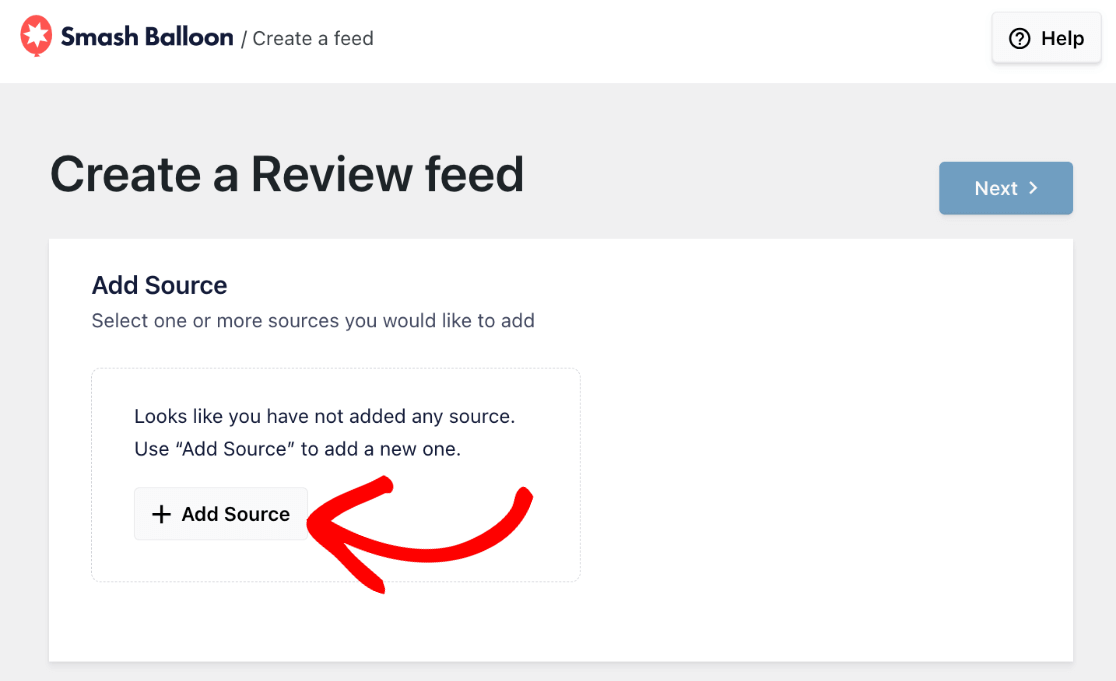Screen dimensions: 1116x681
Task: Click the source selection instruction text
Action: pyautogui.click(x=312, y=320)
